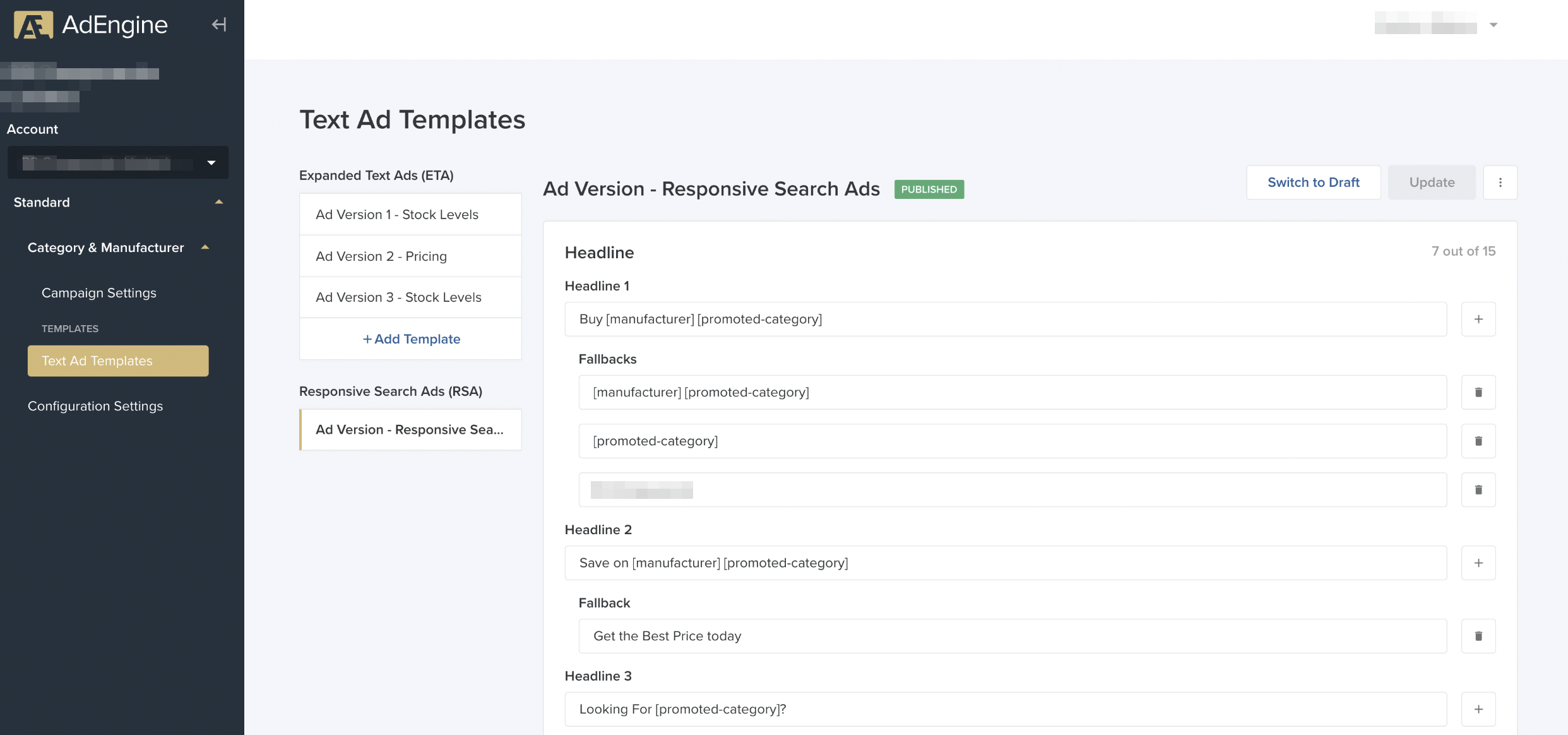The height and width of the screenshot is (735, 1568).
Task: Delete the 'Get the Best Price today' fallback
Action: pos(1478,636)
